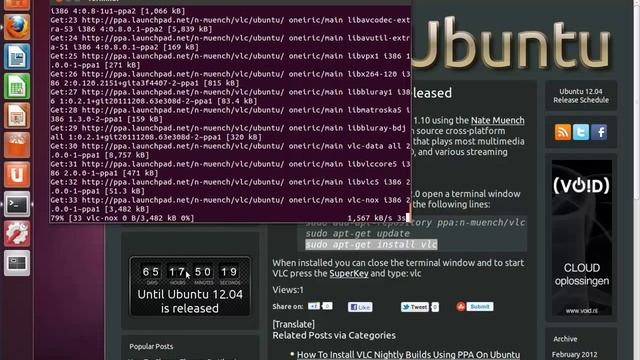
Task: Click terminal line Get:30 vlc-data
Action: (230, 151)
